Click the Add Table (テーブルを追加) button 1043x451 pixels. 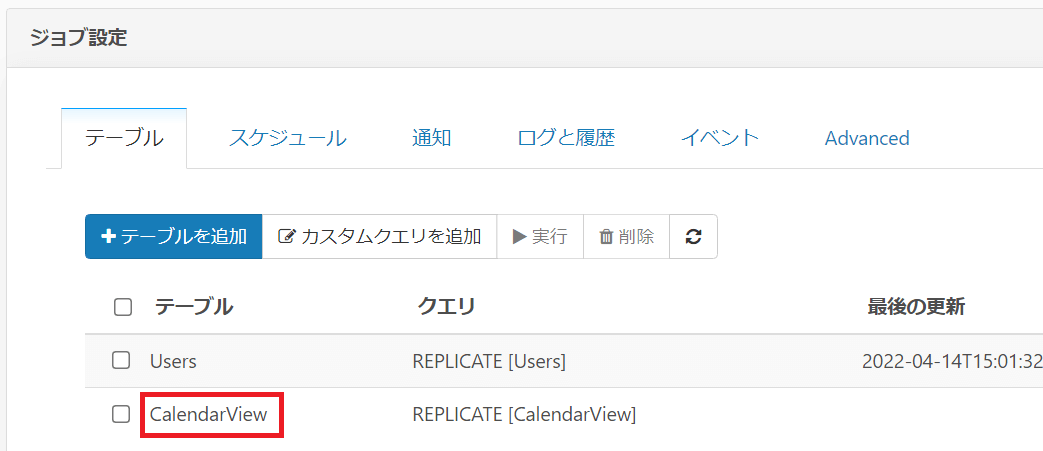174,237
